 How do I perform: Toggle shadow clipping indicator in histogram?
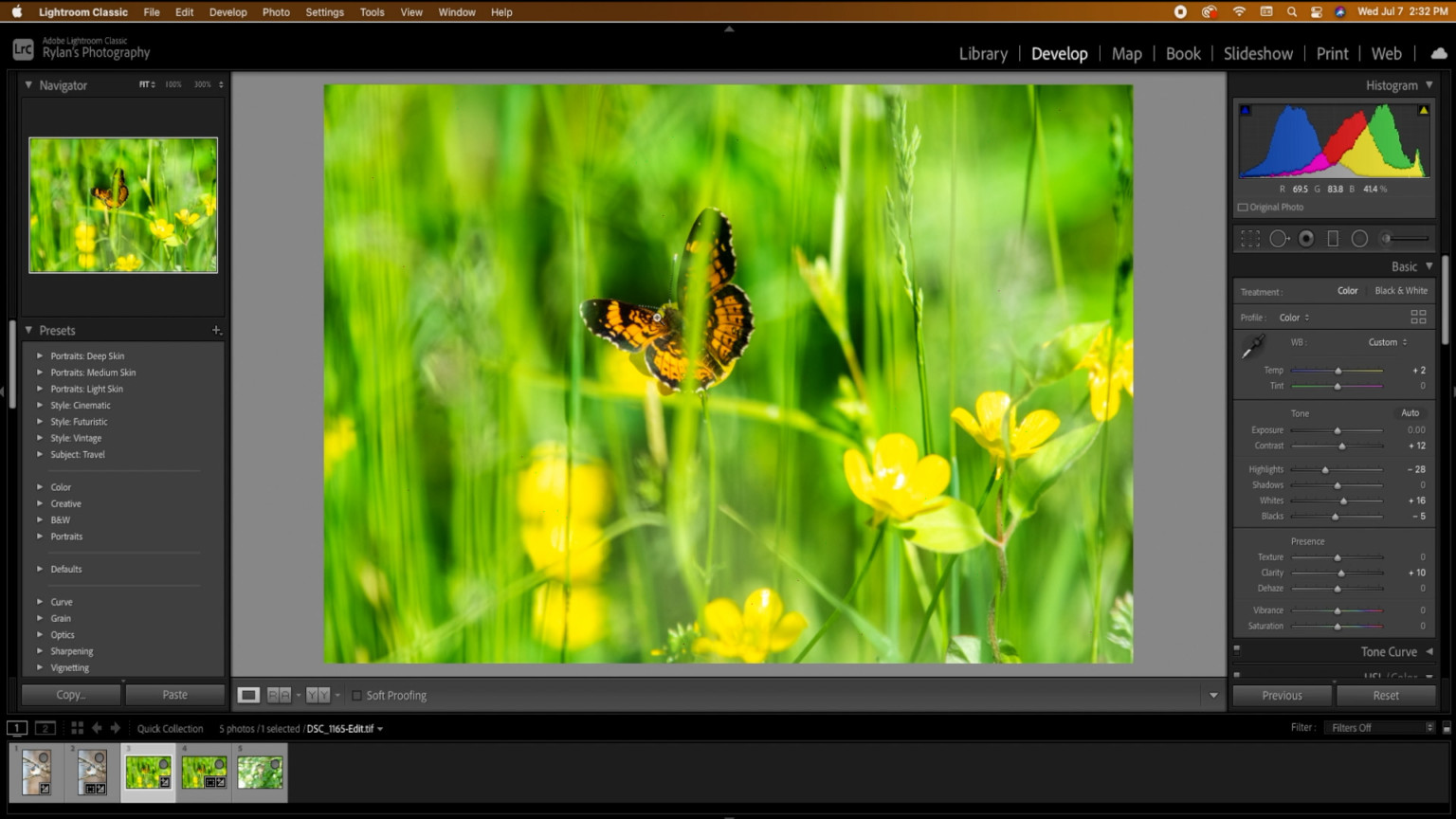(x=1246, y=111)
